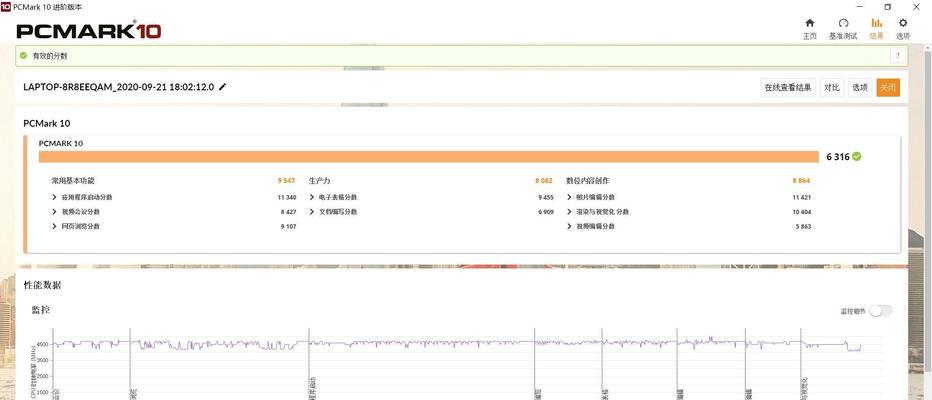932x400 pixels.
Task: Click the 对比 compare button
Action: [832, 87]
